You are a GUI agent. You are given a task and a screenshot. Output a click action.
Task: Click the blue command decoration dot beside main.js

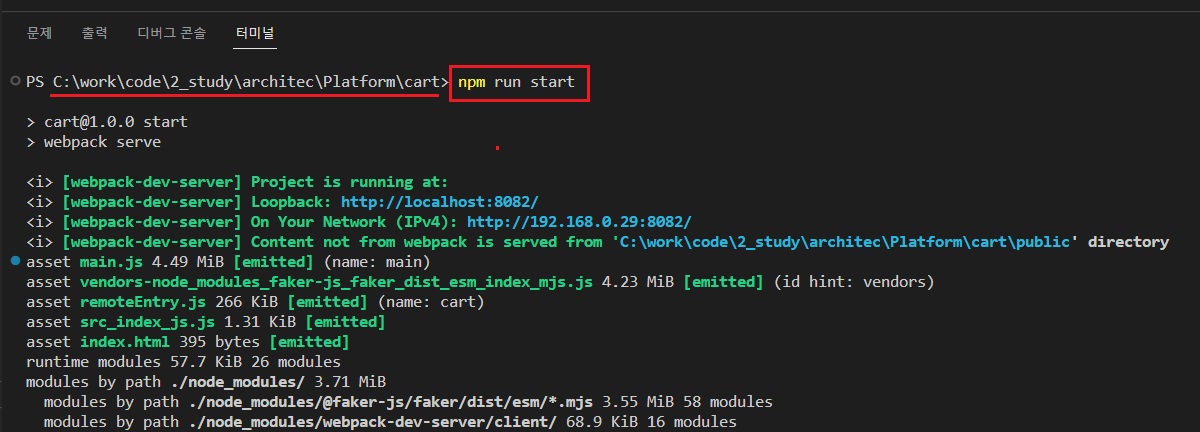[x=15, y=261]
